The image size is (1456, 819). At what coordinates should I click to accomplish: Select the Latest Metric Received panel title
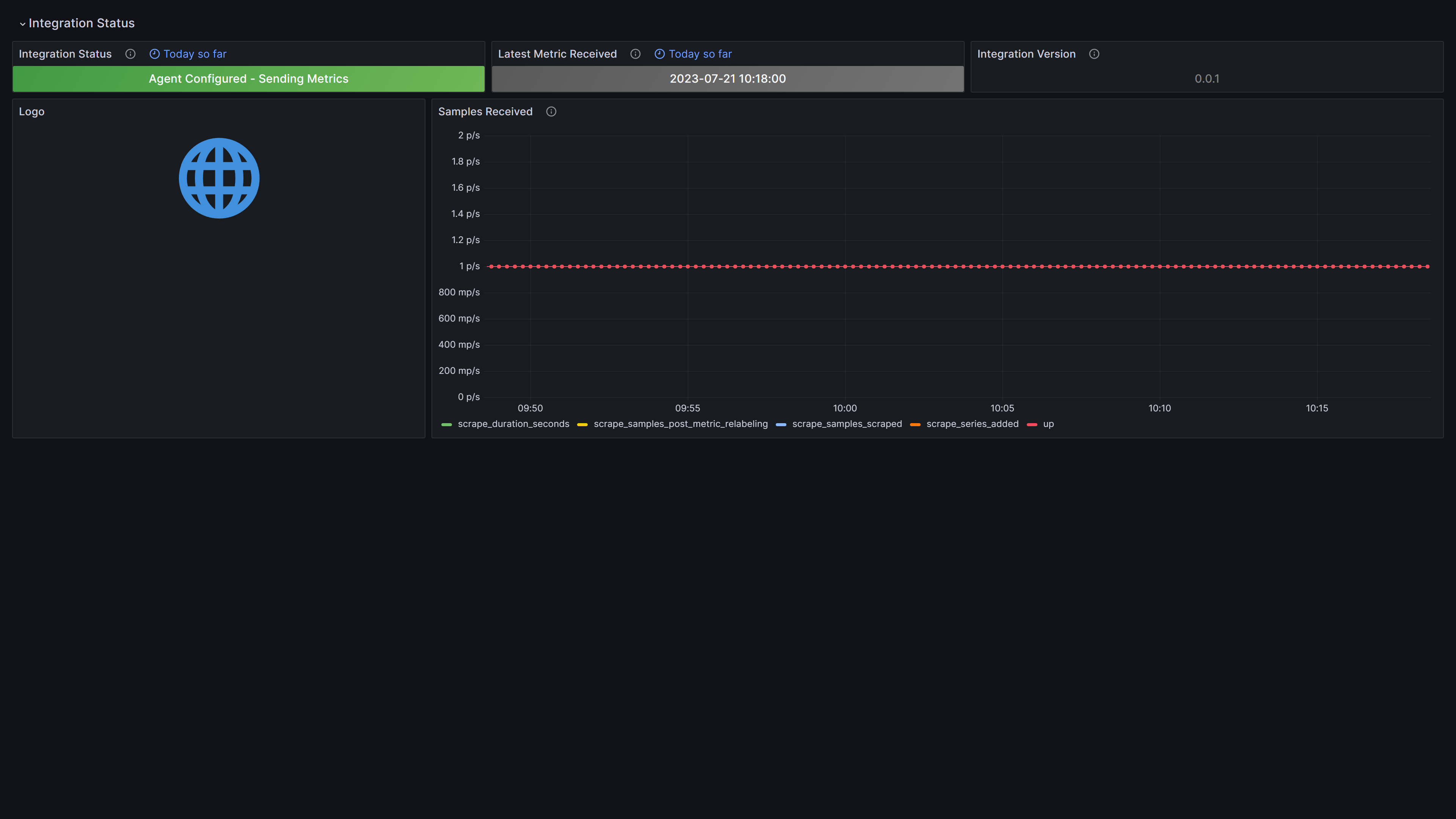[557, 54]
